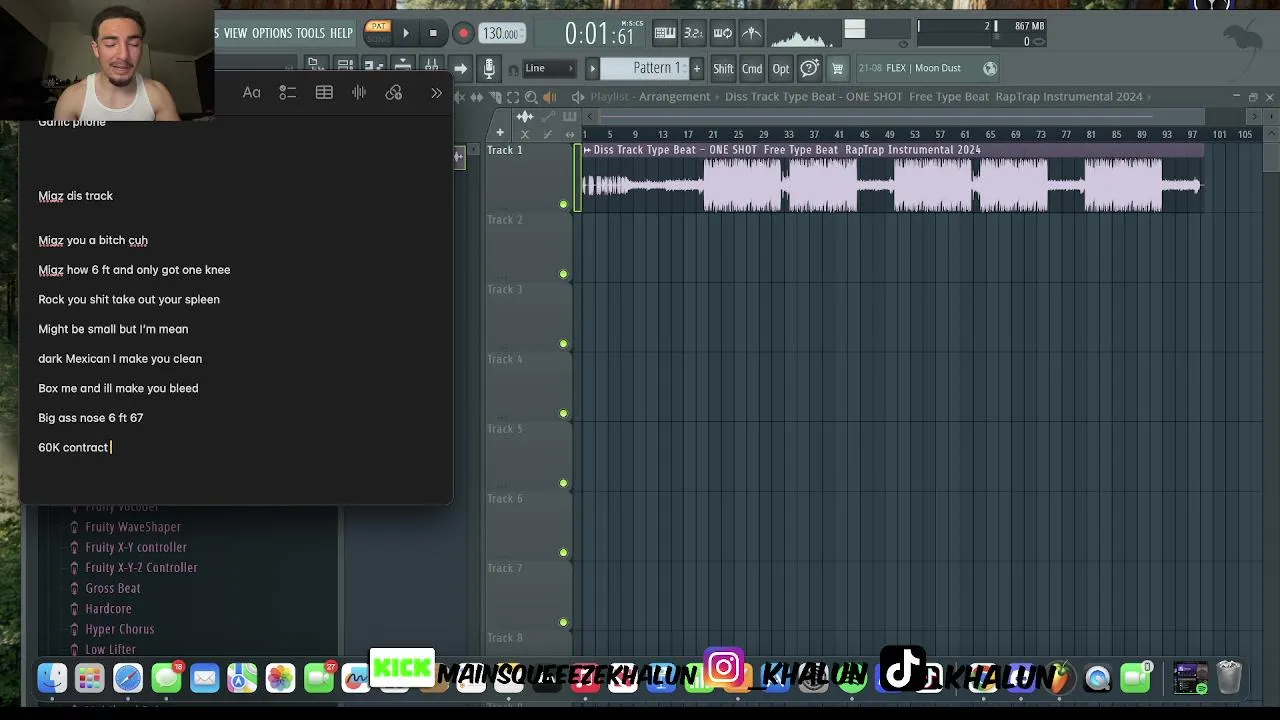Image resolution: width=1280 pixels, height=720 pixels.
Task: Toggle Track 4 mute green light
Action: (x=563, y=413)
